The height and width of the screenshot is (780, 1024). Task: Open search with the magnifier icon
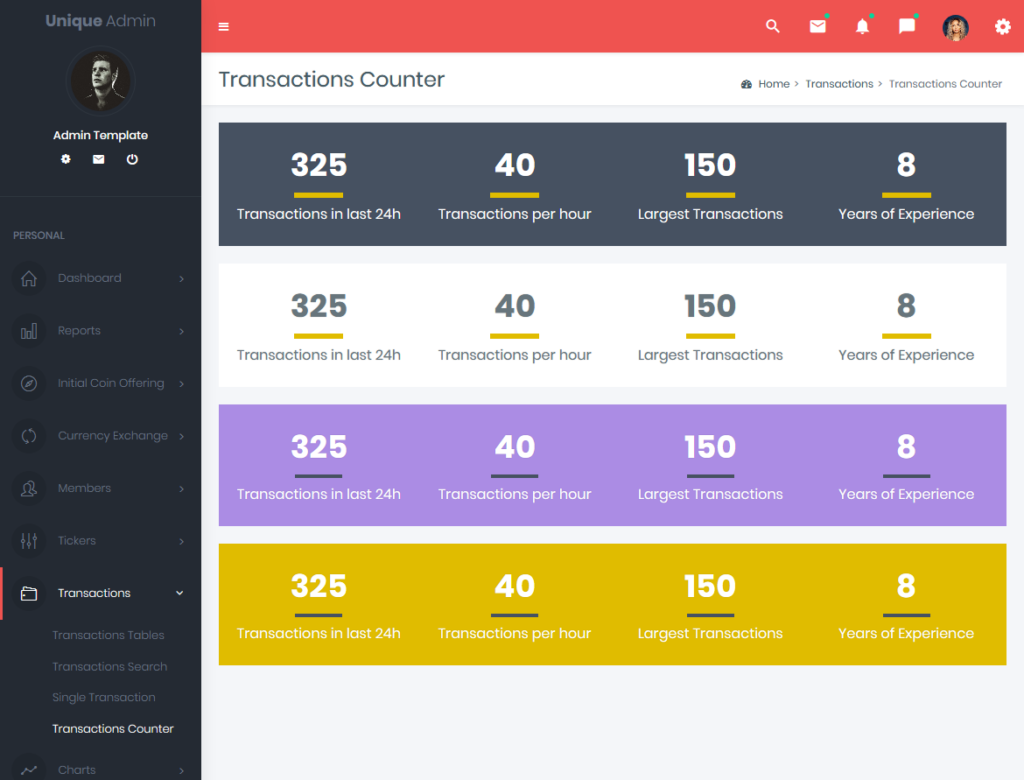772,27
